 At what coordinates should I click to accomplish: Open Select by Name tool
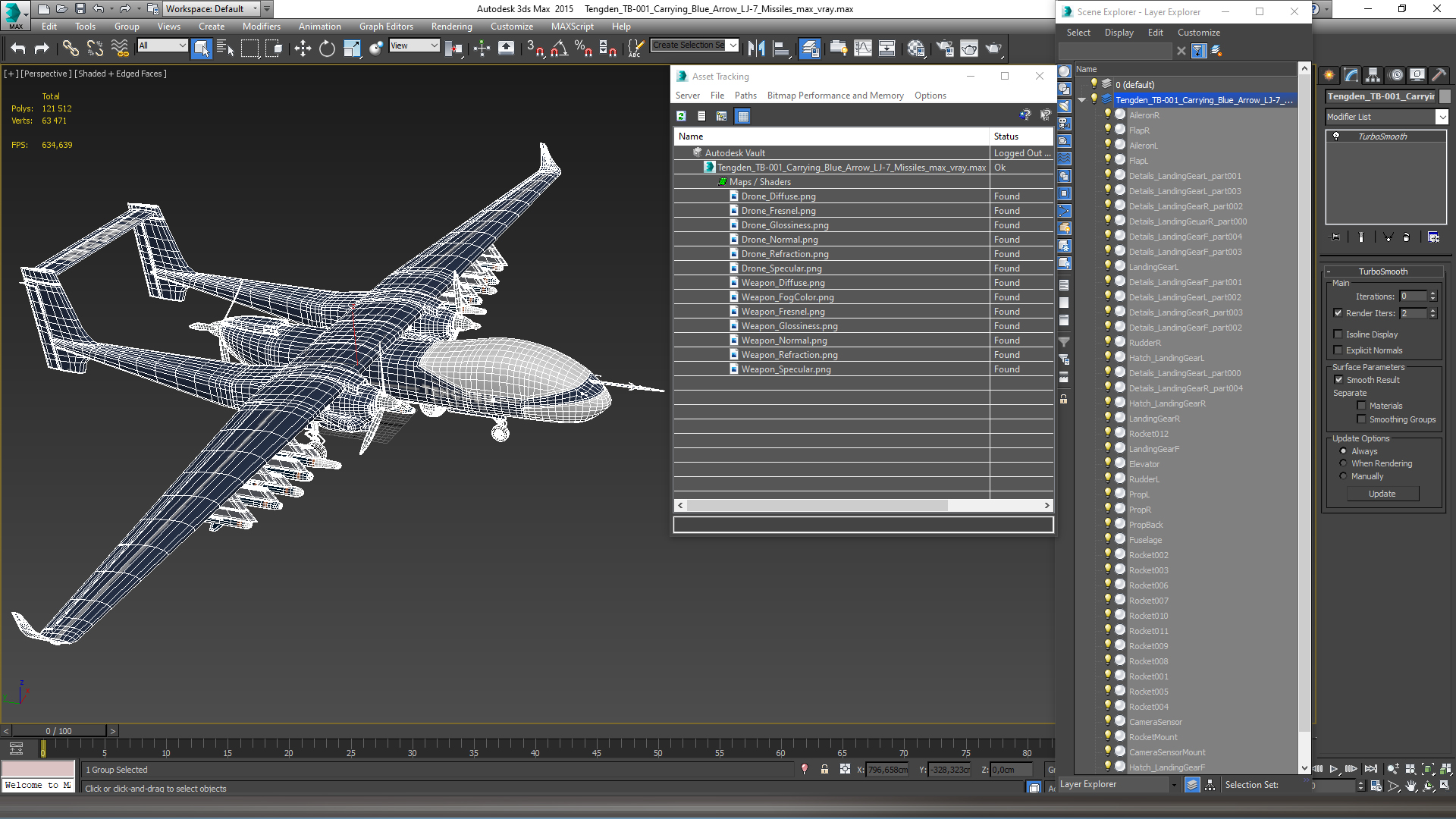click(x=225, y=49)
